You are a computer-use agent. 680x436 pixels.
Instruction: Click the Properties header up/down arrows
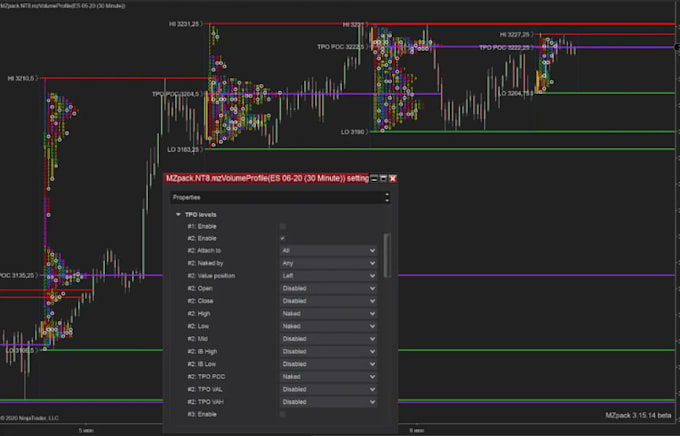[x=386, y=197]
